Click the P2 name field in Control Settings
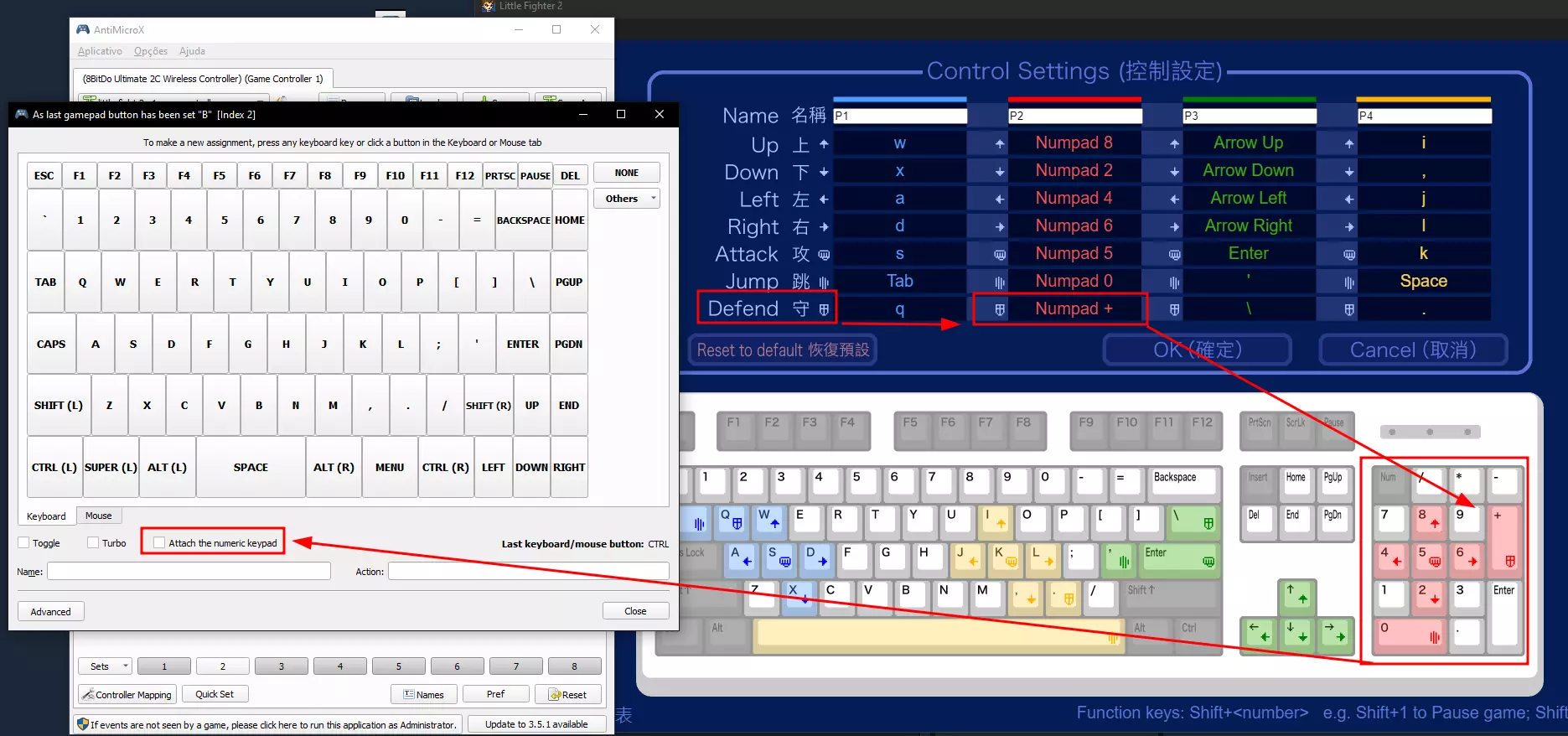 1075,116
